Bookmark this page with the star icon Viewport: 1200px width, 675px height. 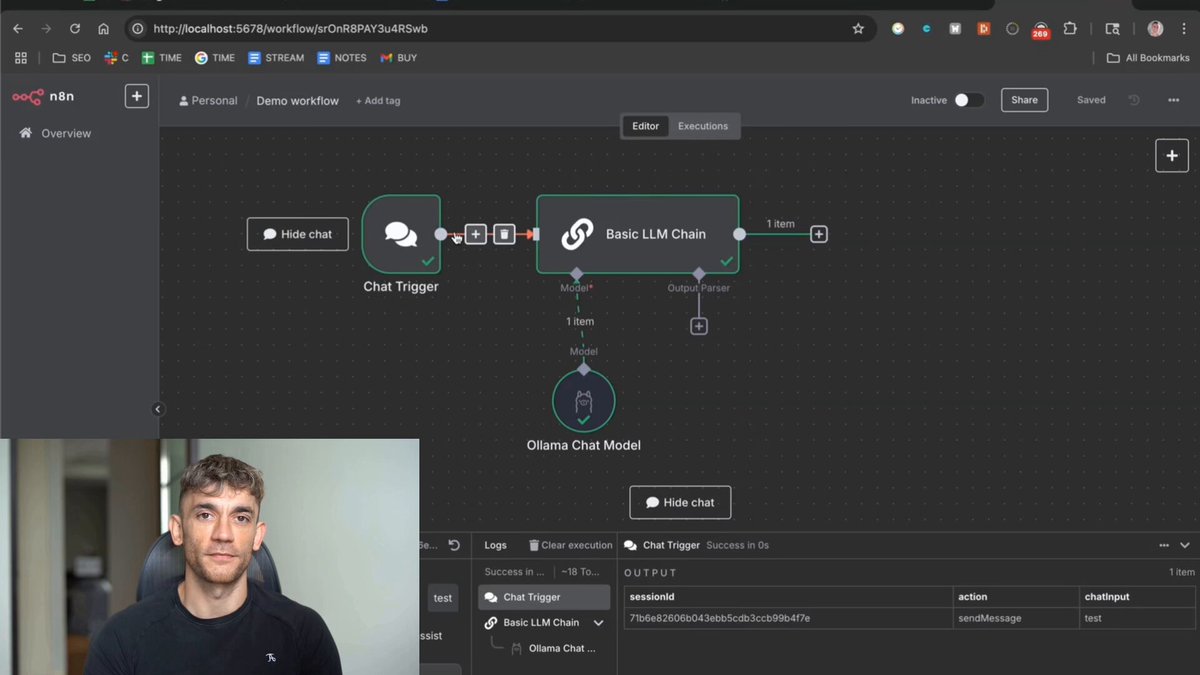point(858,29)
